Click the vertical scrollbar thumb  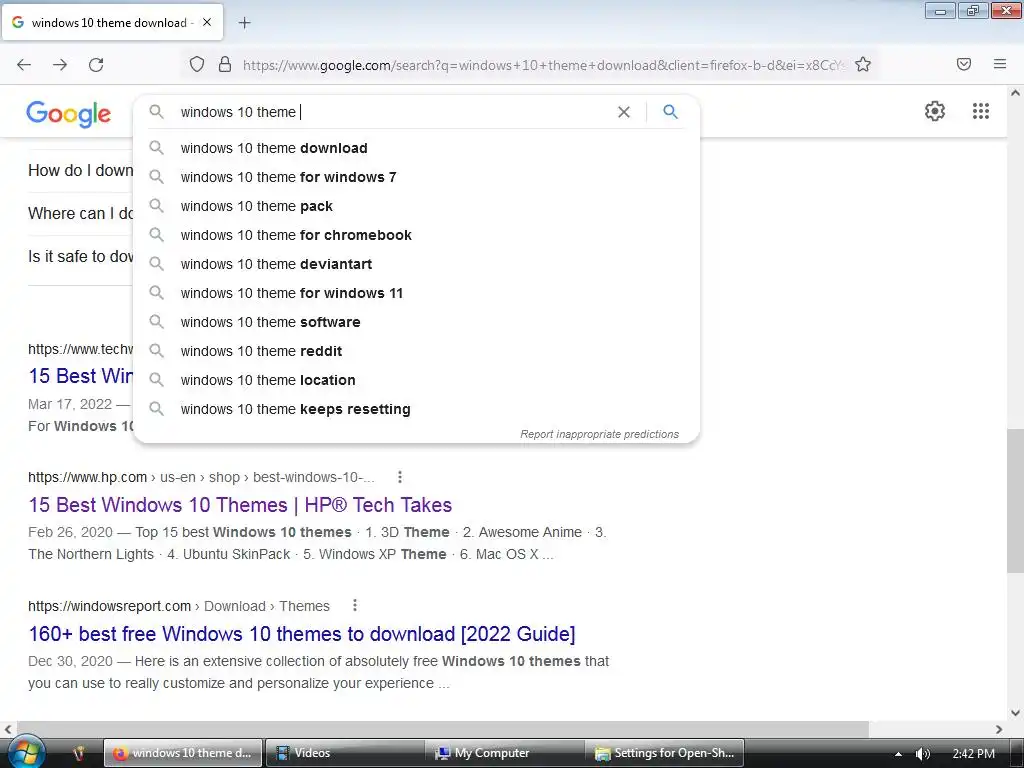click(x=1015, y=501)
